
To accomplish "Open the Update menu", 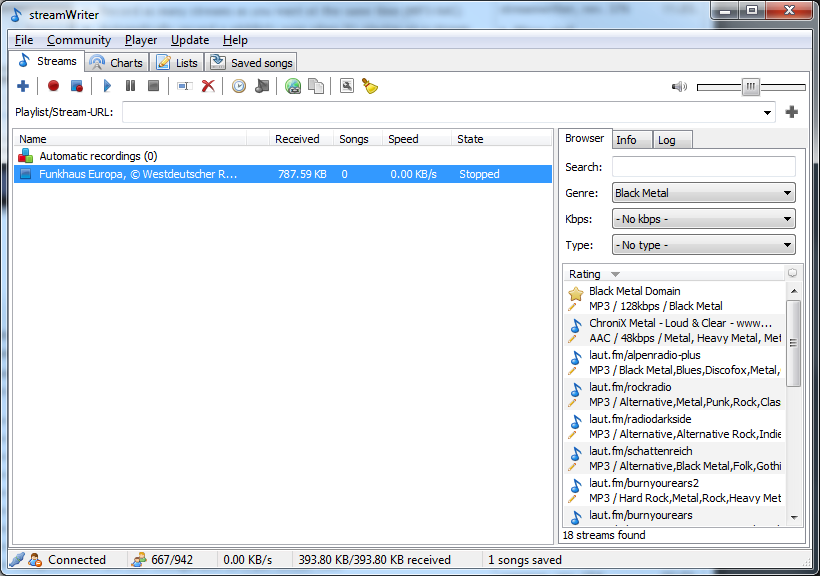I will tap(190, 40).
